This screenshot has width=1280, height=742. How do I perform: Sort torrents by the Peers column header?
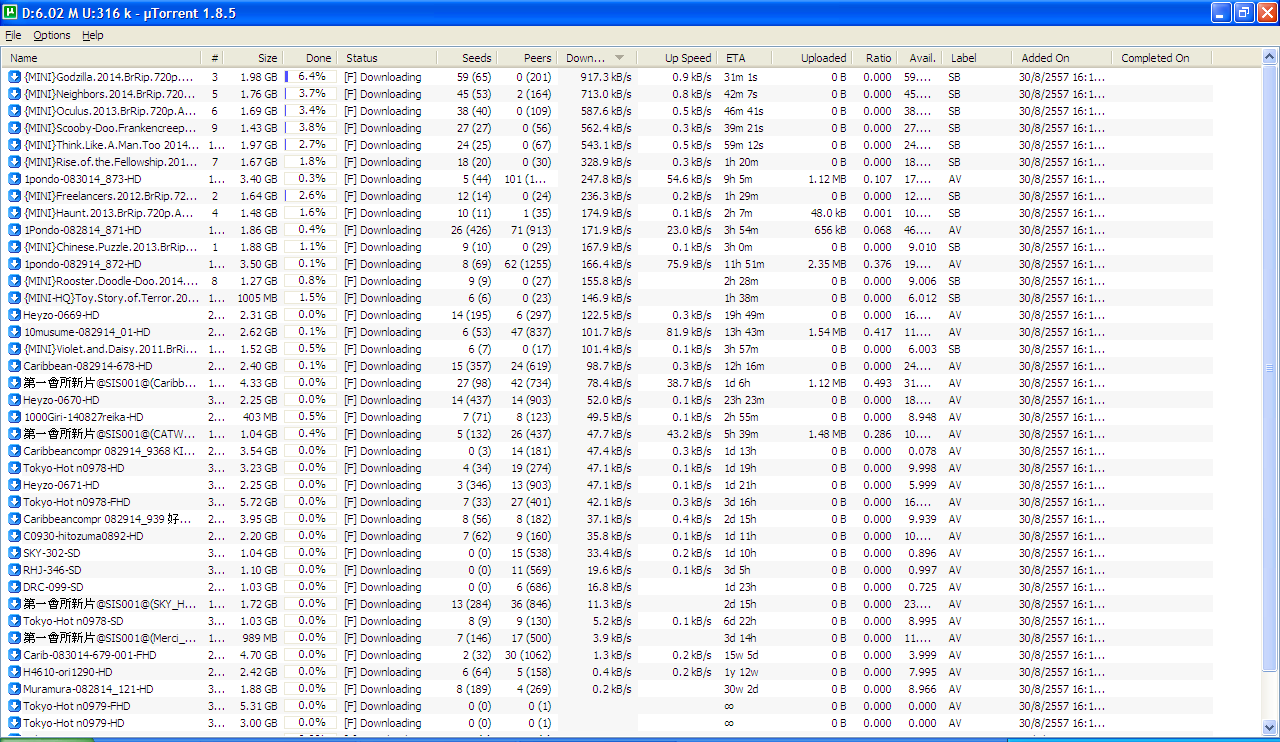pyautogui.click(x=525, y=58)
